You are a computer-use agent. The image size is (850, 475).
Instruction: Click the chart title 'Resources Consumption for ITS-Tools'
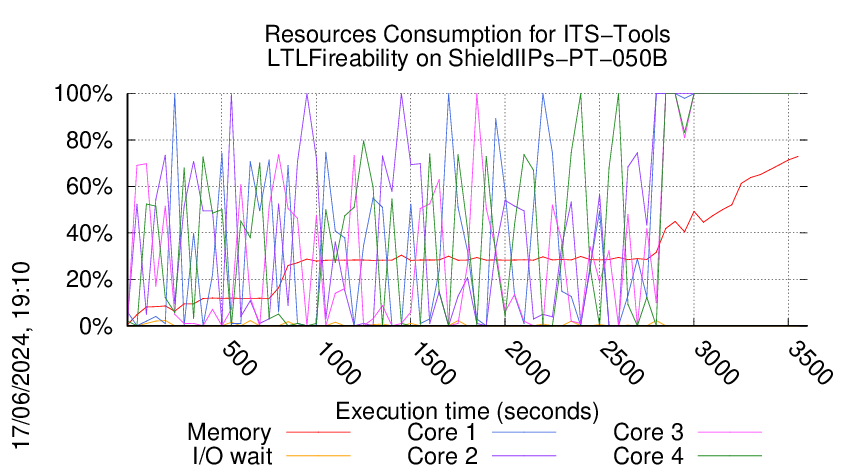467,34
